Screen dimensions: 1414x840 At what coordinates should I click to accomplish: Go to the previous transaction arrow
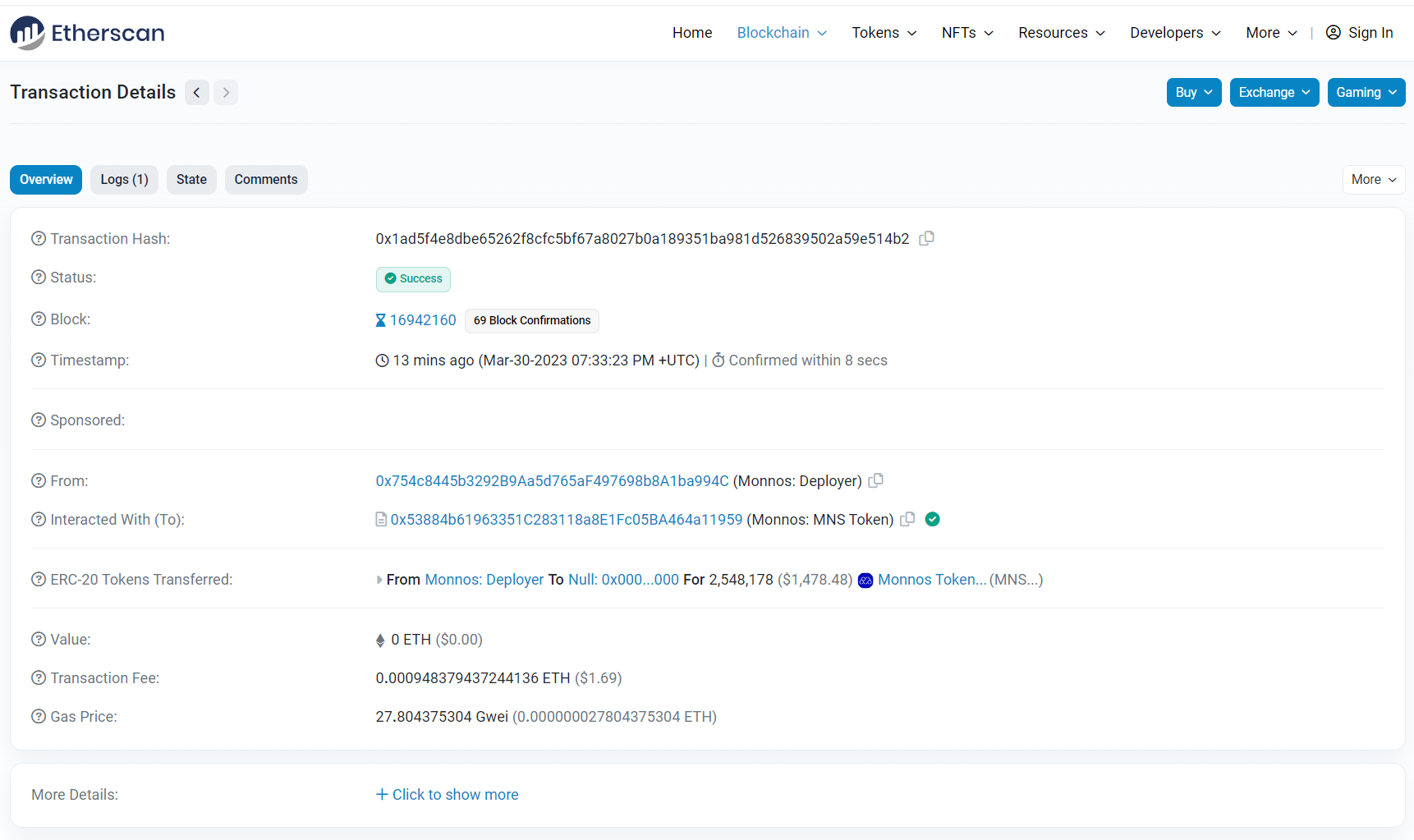click(197, 92)
